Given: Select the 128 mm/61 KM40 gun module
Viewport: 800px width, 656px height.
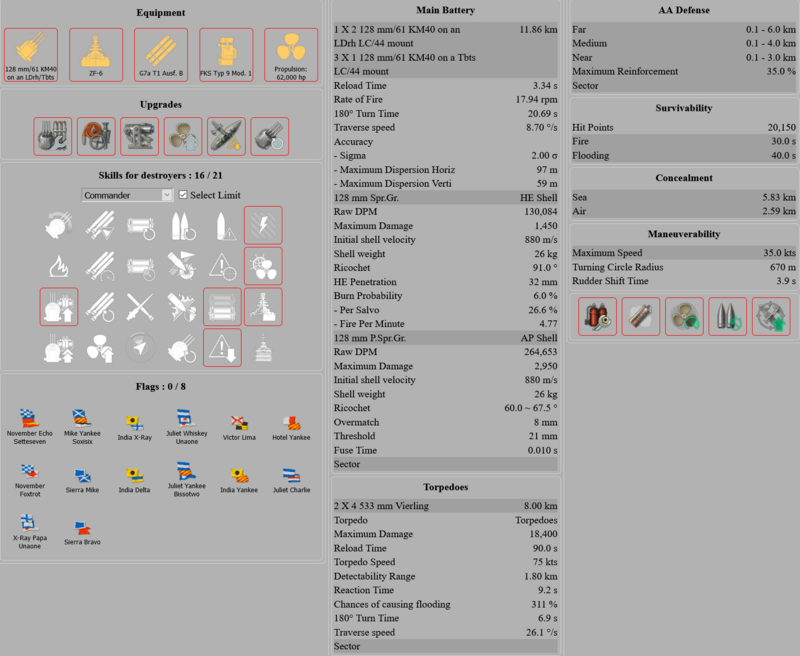Looking at the screenshot, I should click(33, 48).
